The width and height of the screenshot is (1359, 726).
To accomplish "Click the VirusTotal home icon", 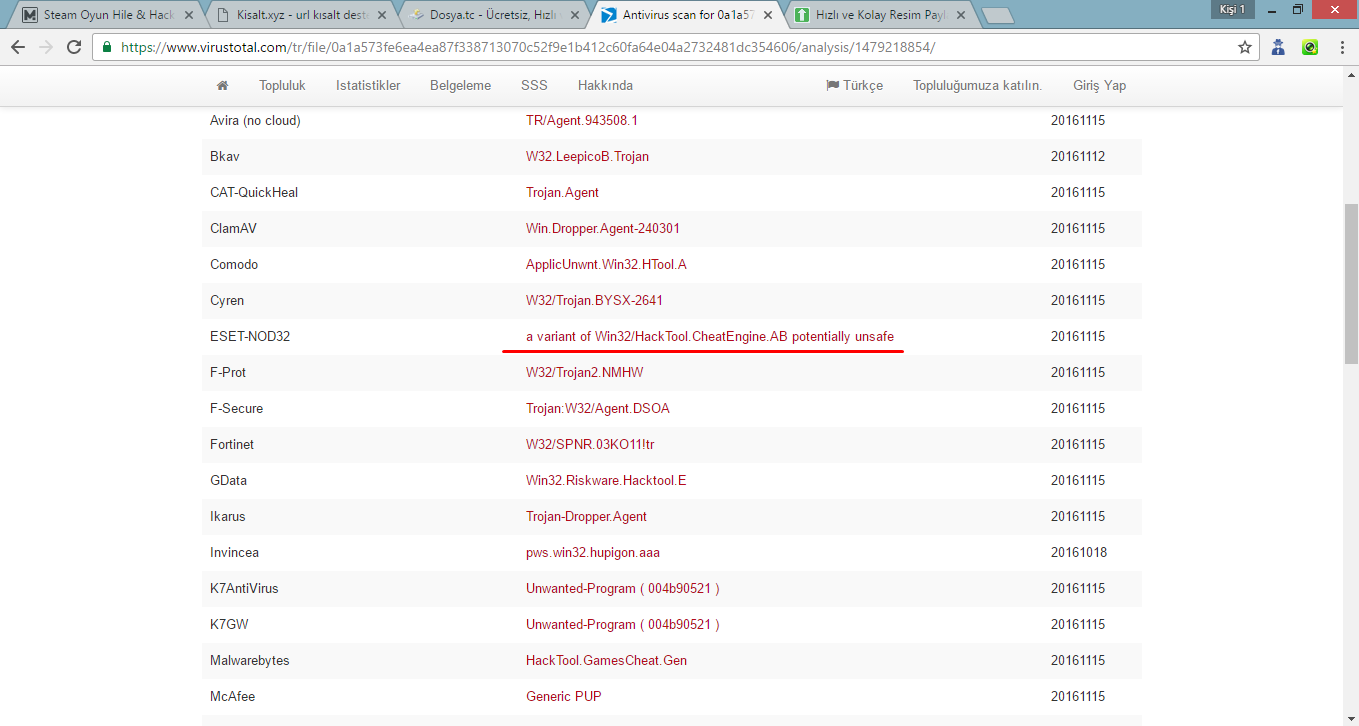I will click(222, 85).
